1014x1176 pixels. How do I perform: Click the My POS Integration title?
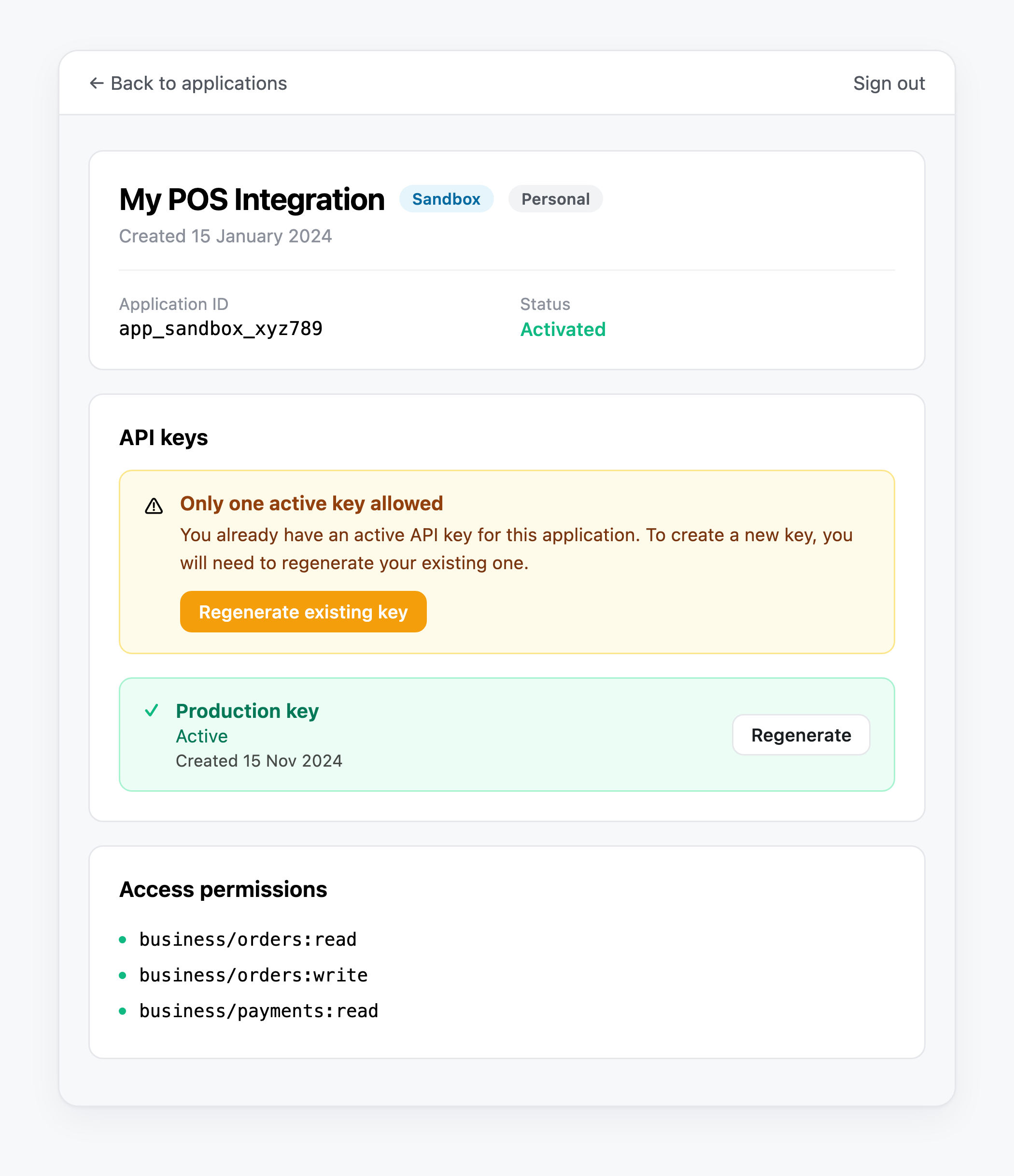[252, 200]
